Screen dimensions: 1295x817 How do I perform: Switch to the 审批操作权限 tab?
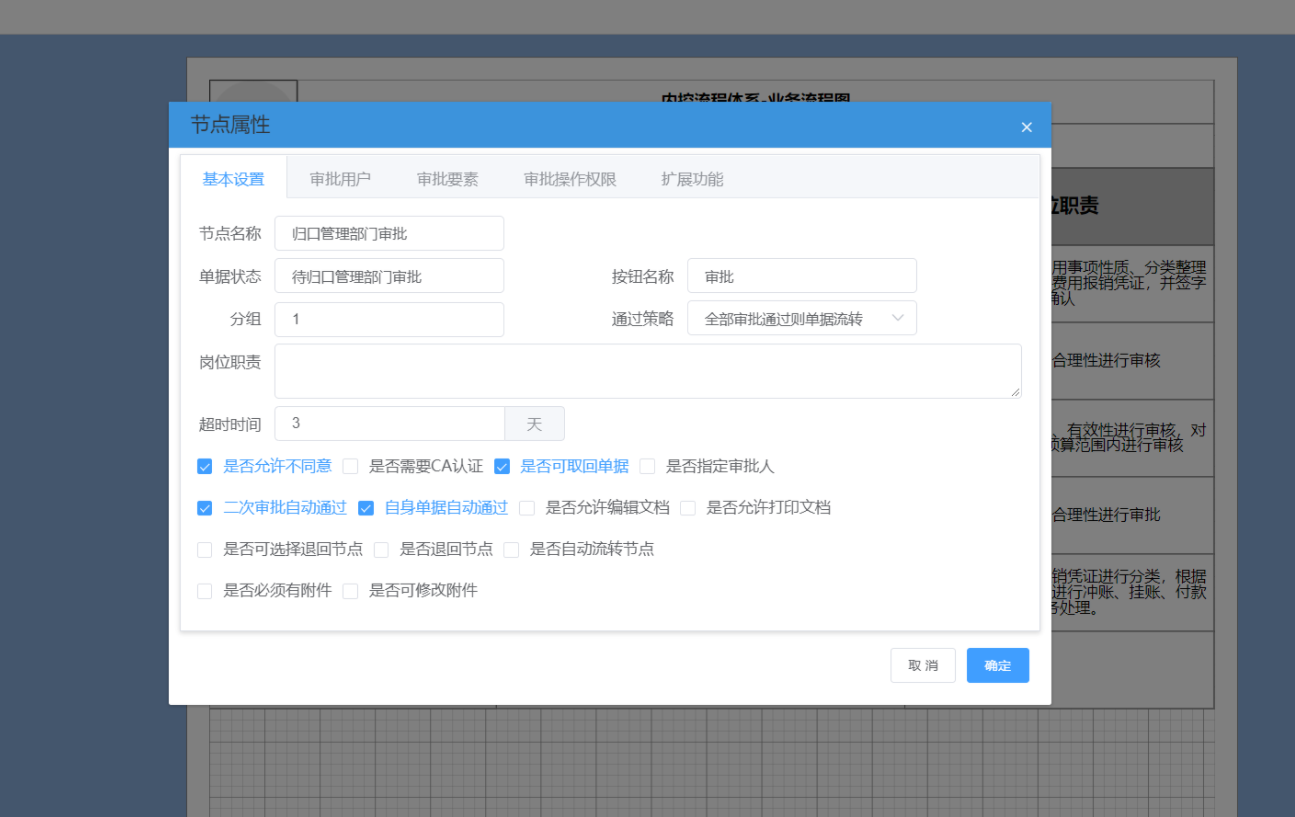[570, 179]
